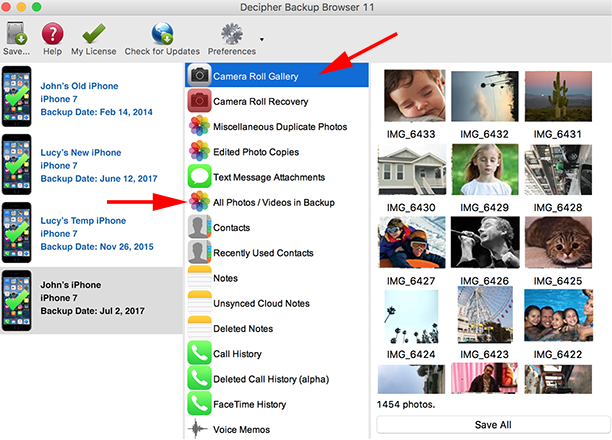Click the All Photos / Videos in Backup icon
This screenshot has height=440, width=612.
point(199,201)
